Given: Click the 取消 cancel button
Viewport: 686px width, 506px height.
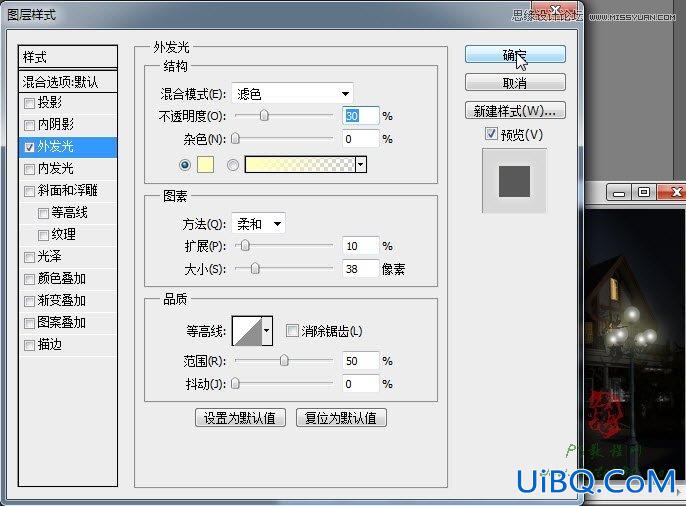Looking at the screenshot, I should click(x=515, y=82).
